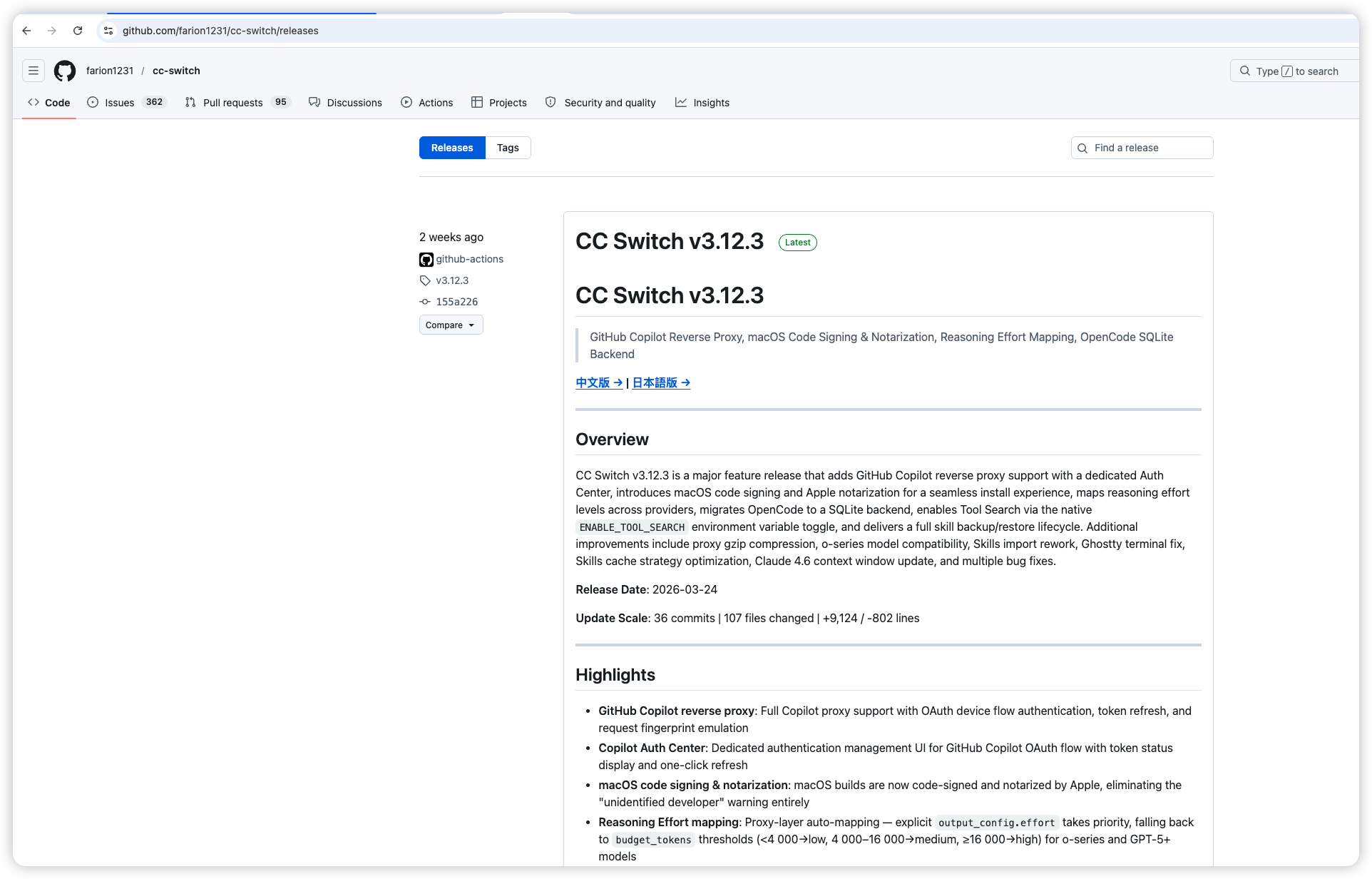Select the ENABLE_TOOL_SEARCH code snippet
The image size is (1372, 879).
coord(632,527)
